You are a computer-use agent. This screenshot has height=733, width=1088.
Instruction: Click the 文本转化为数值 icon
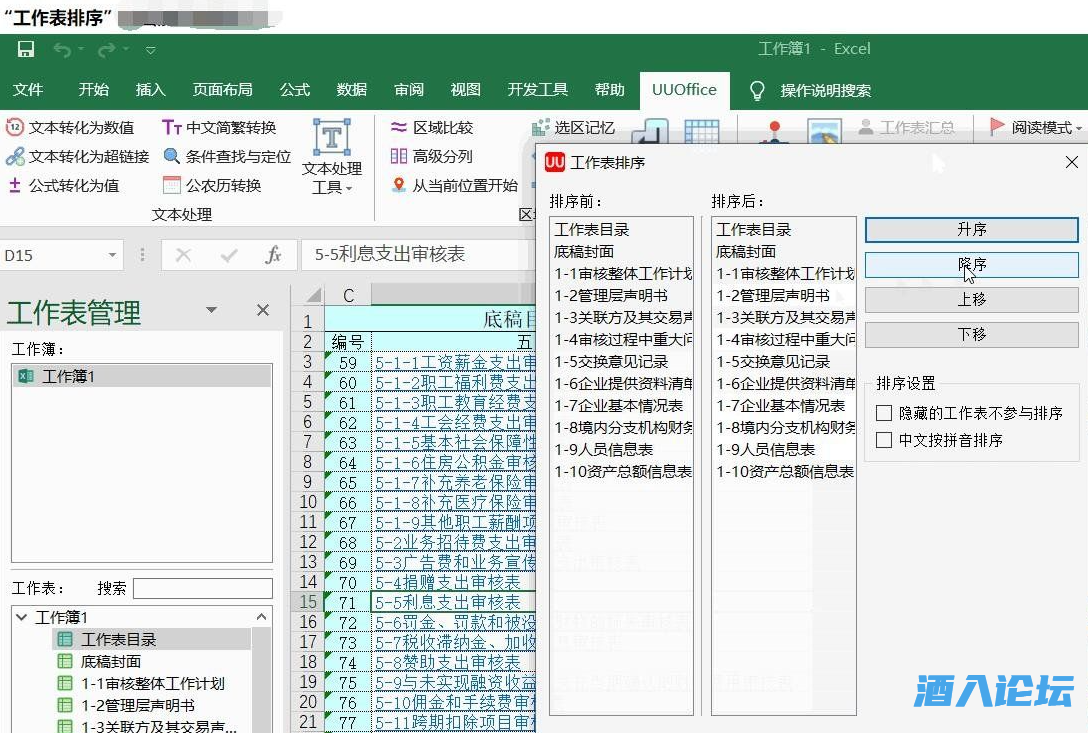click(x=15, y=127)
